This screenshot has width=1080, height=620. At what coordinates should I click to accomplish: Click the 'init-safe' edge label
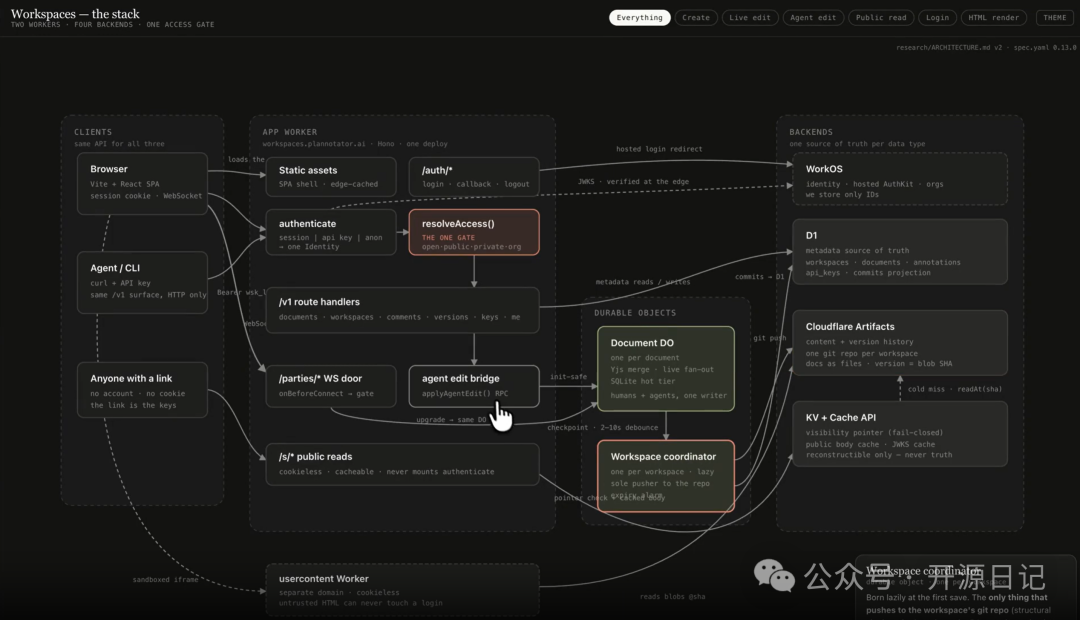pyautogui.click(x=568, y=377)
